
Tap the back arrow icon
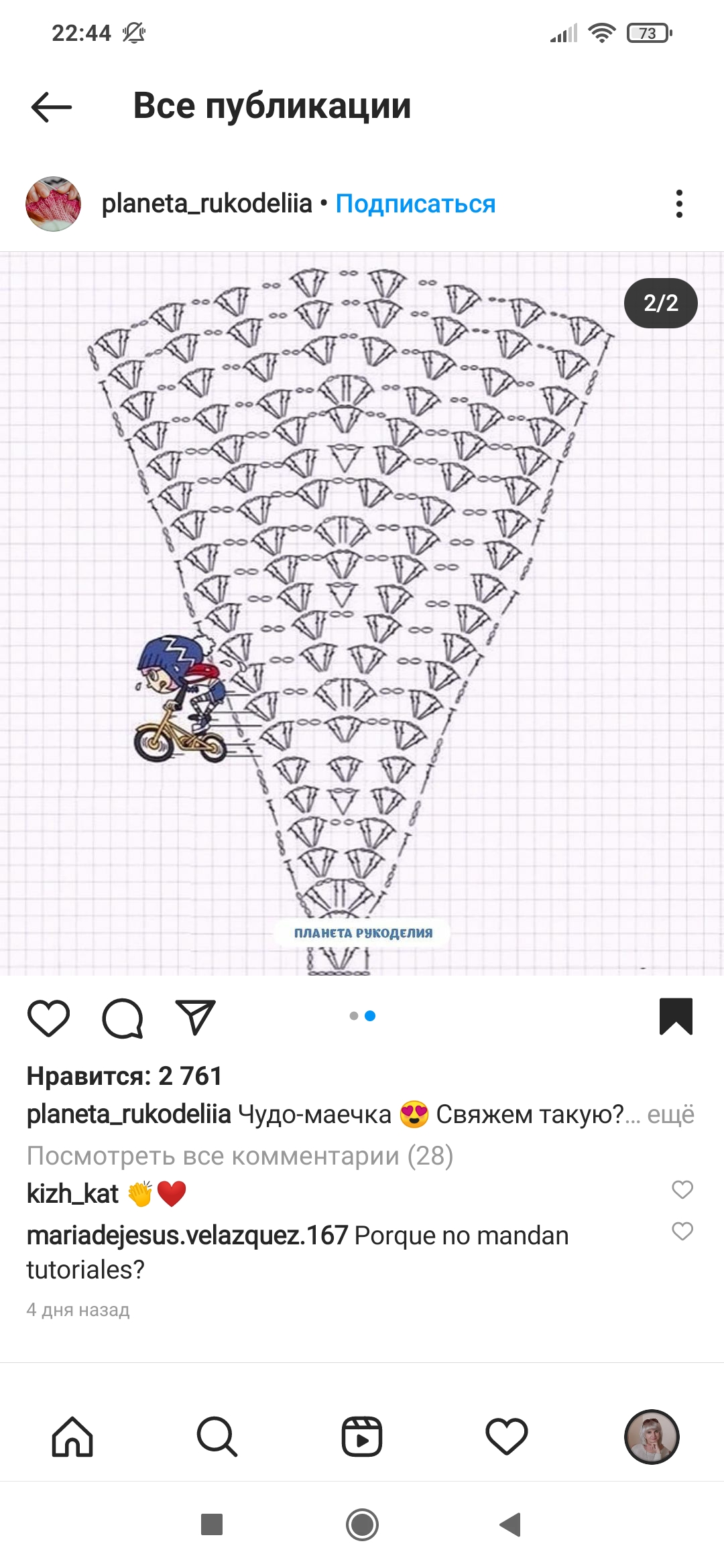(51, 107)
